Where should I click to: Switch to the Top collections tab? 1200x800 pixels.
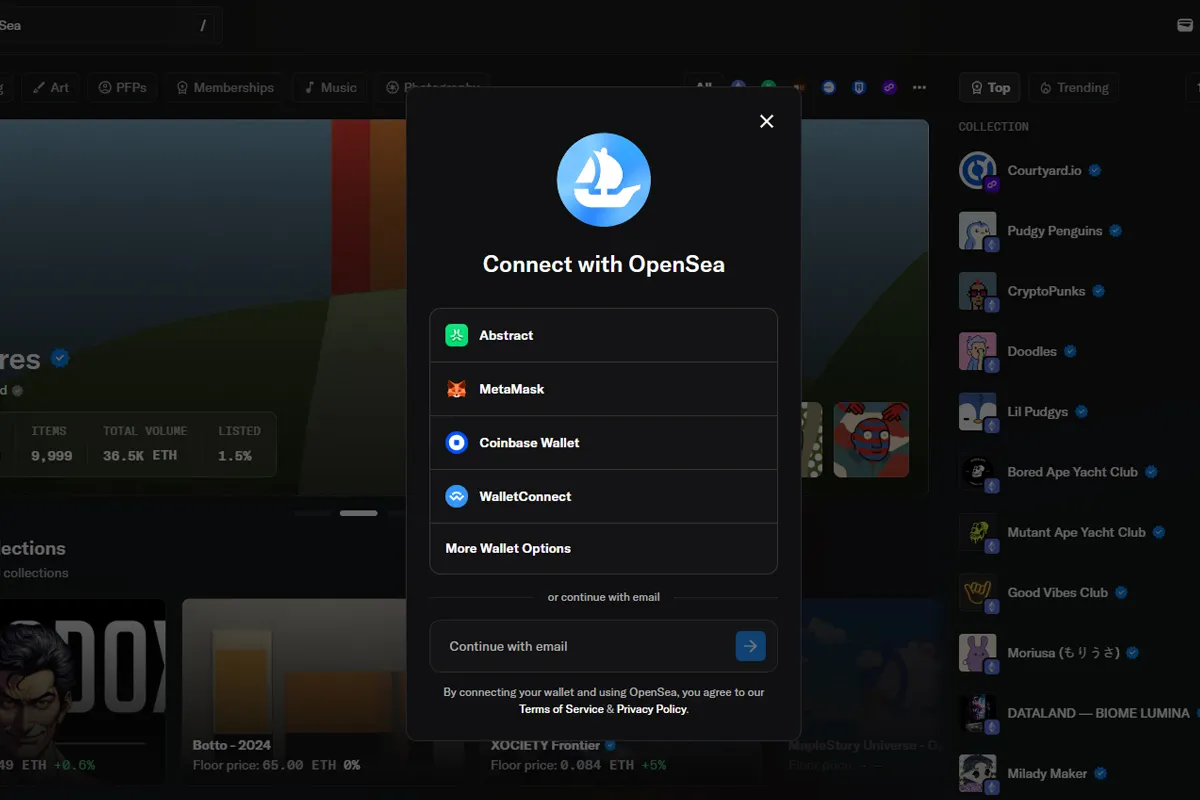pyautogui.click(x=990, y=88)
